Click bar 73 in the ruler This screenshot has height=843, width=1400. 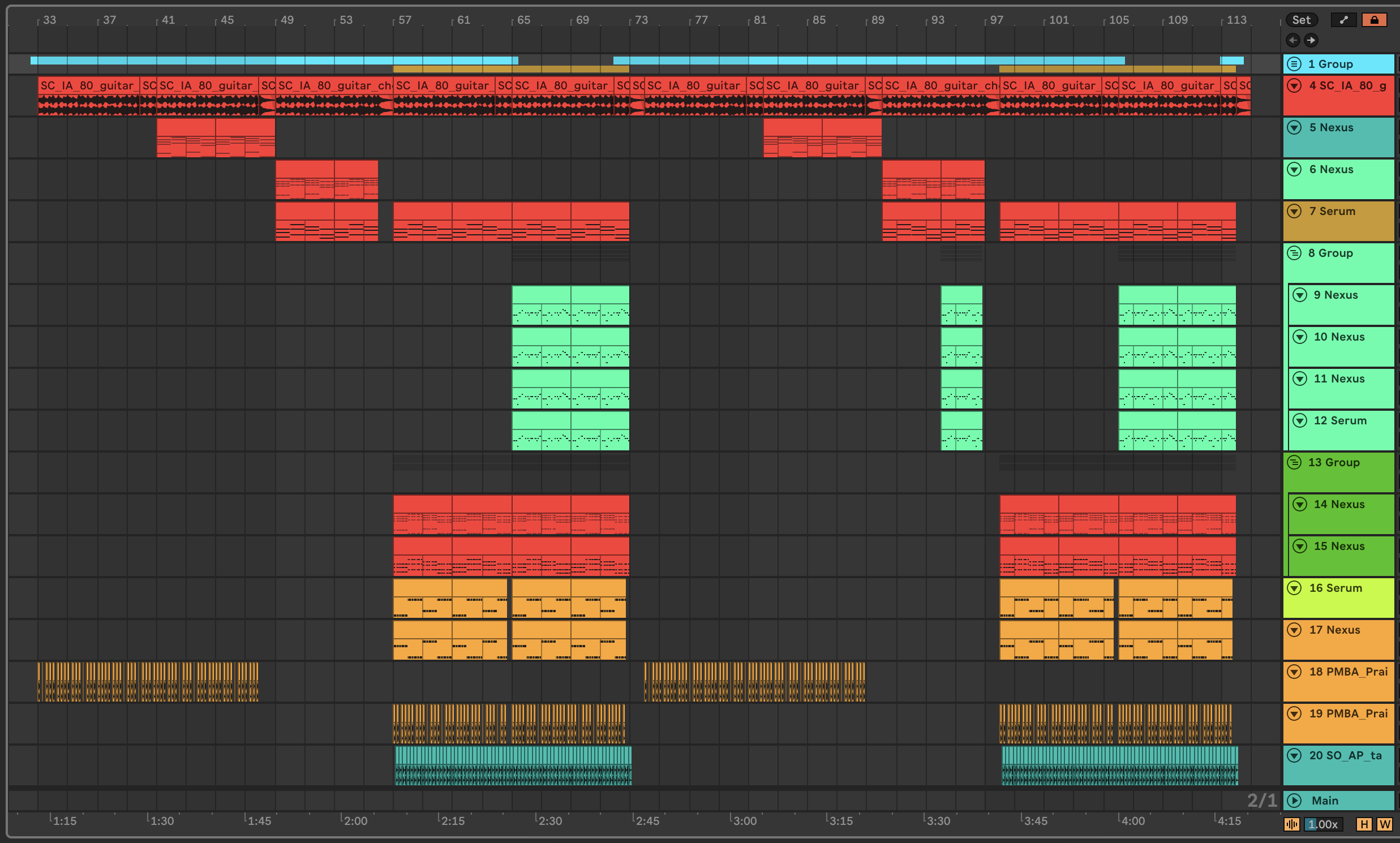(641, 20)
